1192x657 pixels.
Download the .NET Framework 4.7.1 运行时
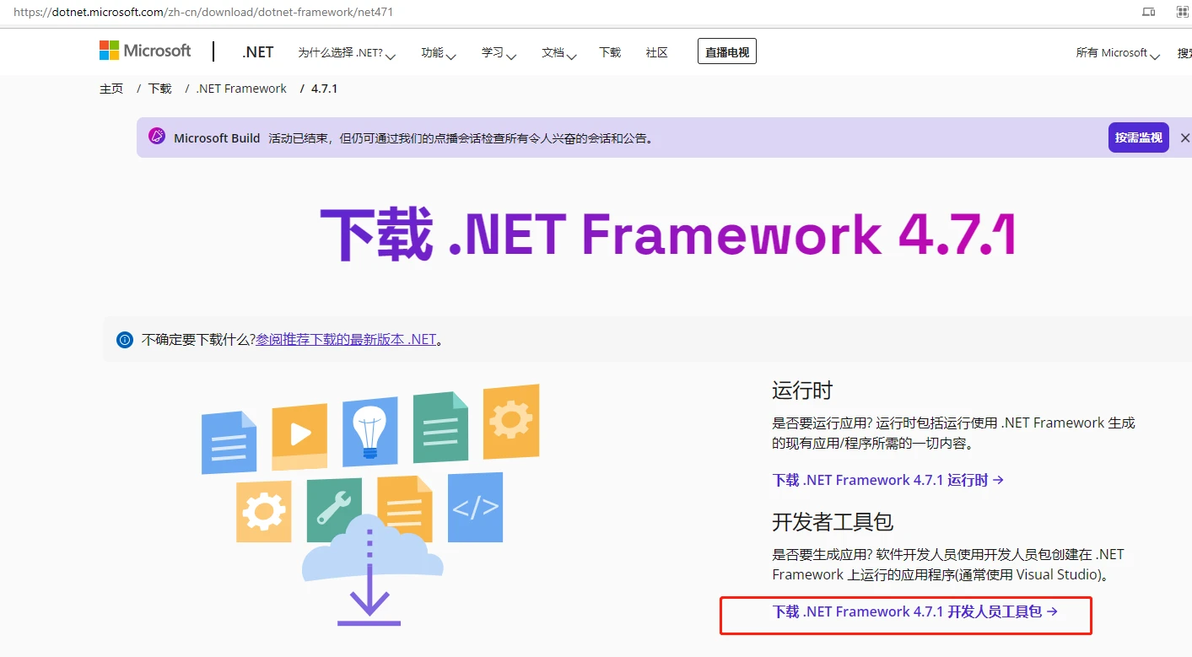tap(887, 480)
